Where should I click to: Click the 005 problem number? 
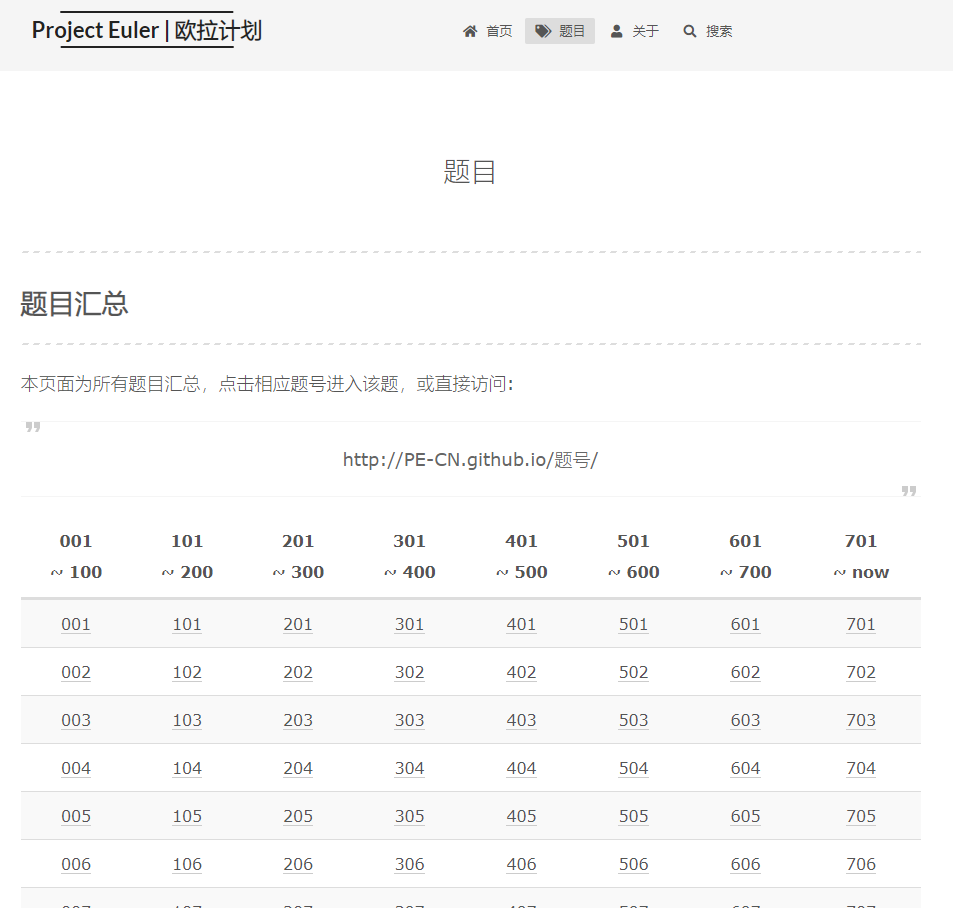pyautogui.click(x=76, y=816)
